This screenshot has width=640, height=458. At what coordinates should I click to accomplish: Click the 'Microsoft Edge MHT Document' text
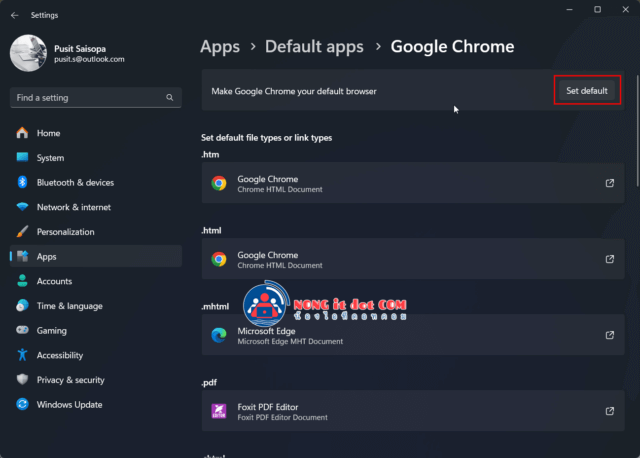pyautogui.click(x=290, y=341)
